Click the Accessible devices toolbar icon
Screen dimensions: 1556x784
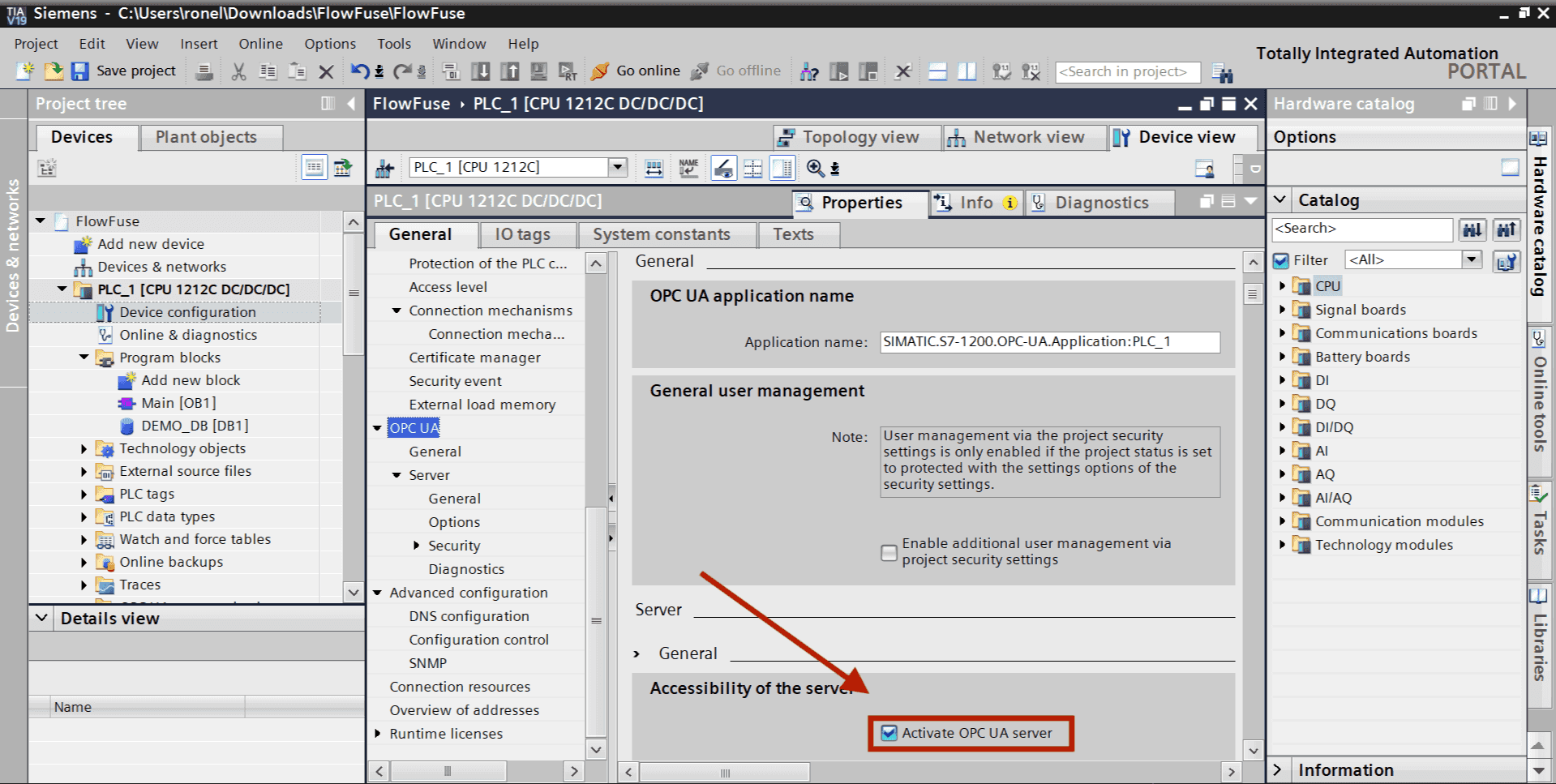(x=808, y=71)
